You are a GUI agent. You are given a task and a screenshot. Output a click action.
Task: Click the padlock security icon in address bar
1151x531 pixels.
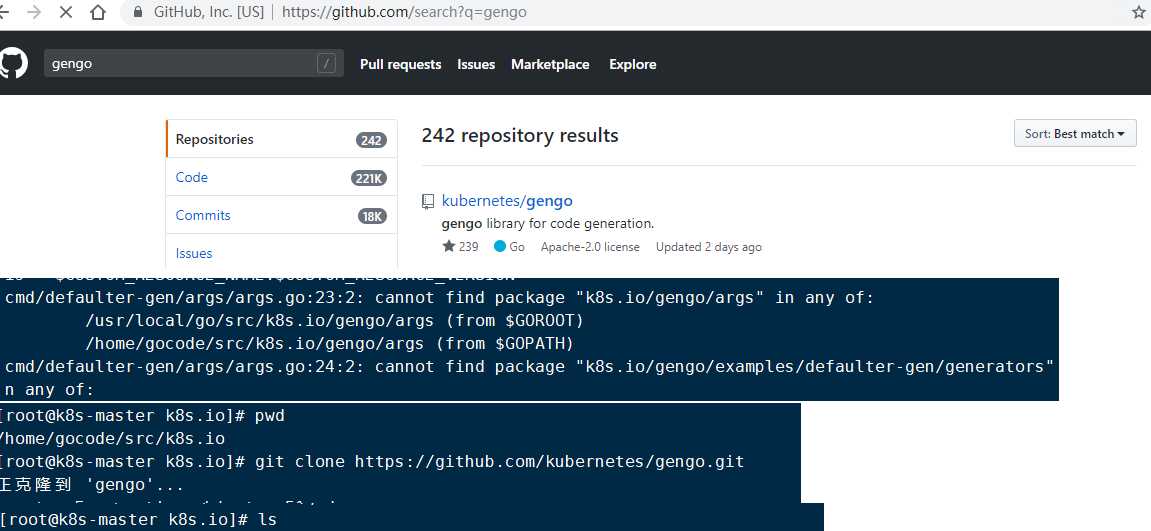[x=137, y=12]
